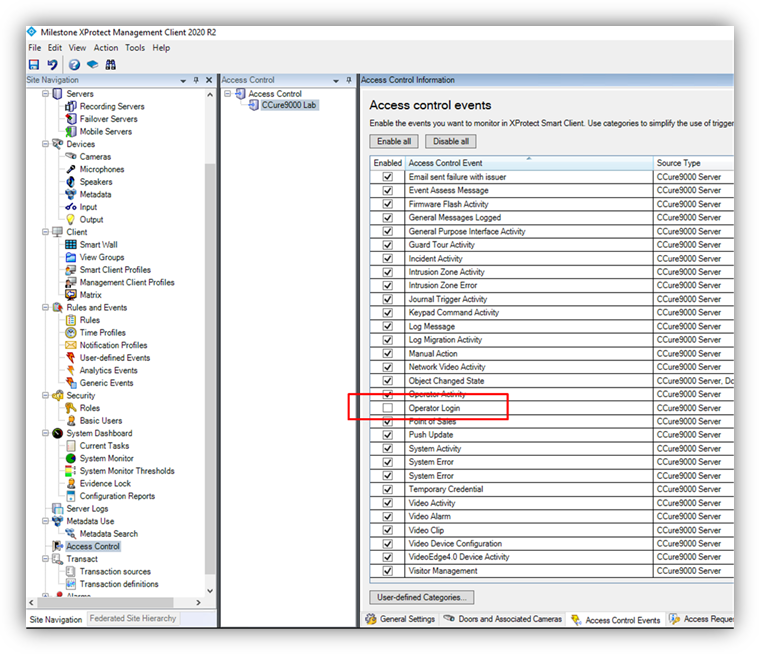759x654 pixels.
Task: Open the Smart Wall icon
Action: [x=71, y=244]
